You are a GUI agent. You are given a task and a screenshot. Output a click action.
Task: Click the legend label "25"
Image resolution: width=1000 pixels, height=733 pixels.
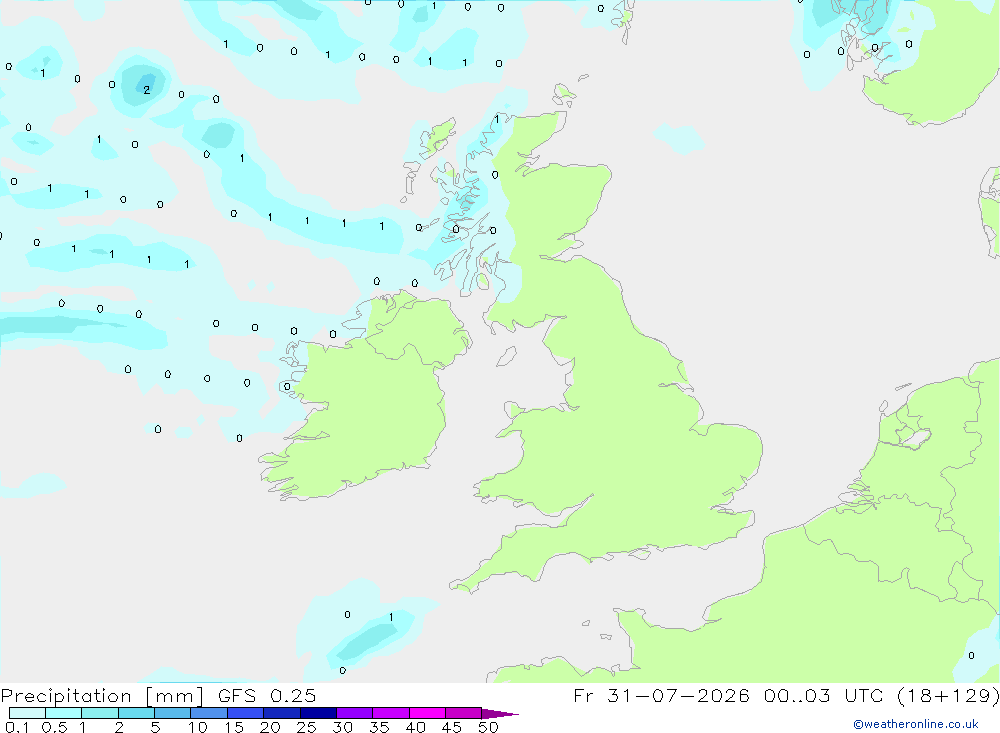pos(307,727)
